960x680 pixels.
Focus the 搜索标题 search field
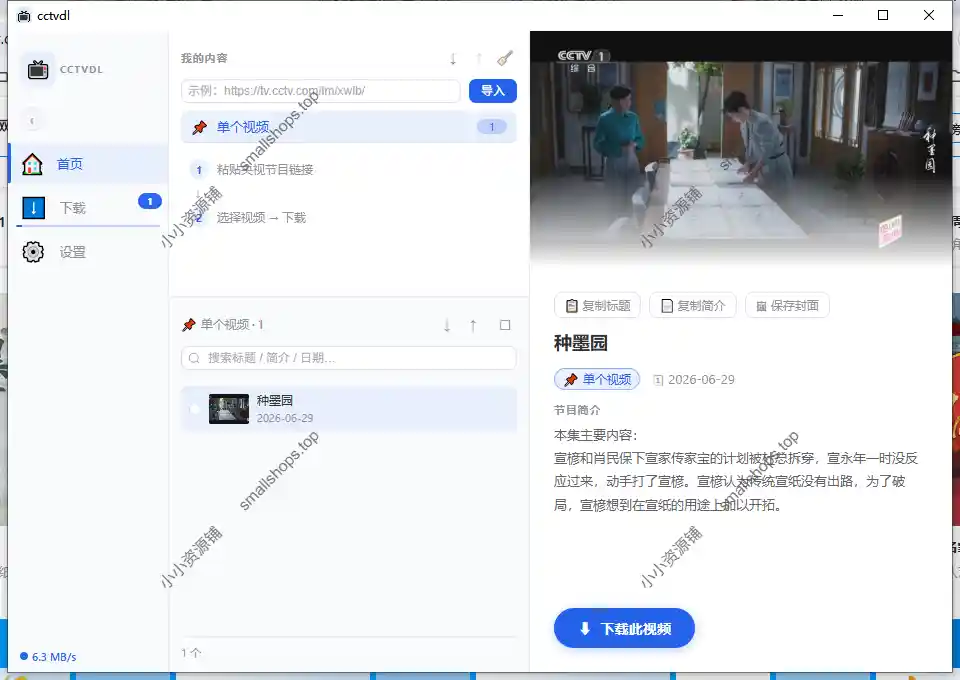[x=348, y=358]
